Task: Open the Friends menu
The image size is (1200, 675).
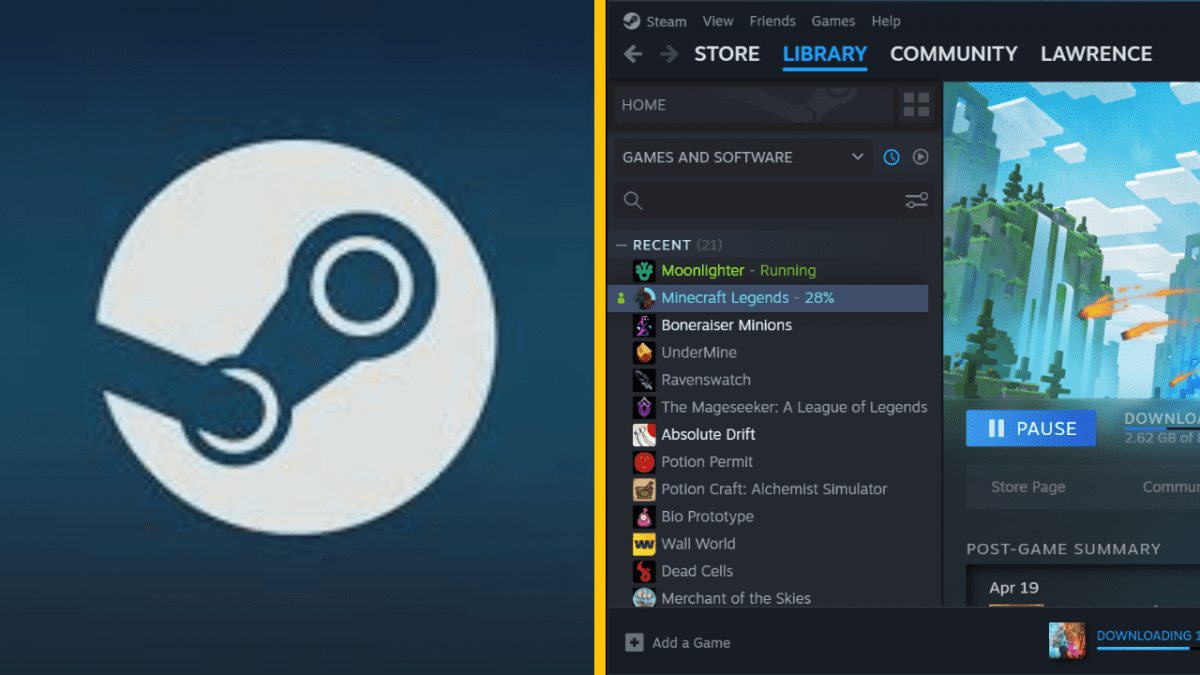Action: (772, 21)
